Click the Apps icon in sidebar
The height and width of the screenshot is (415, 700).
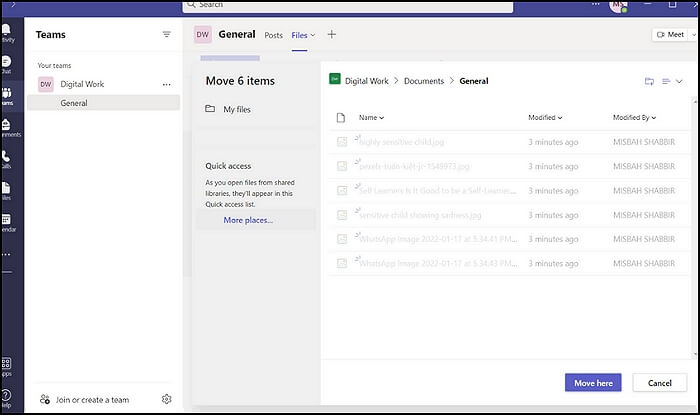coord(5,366)
